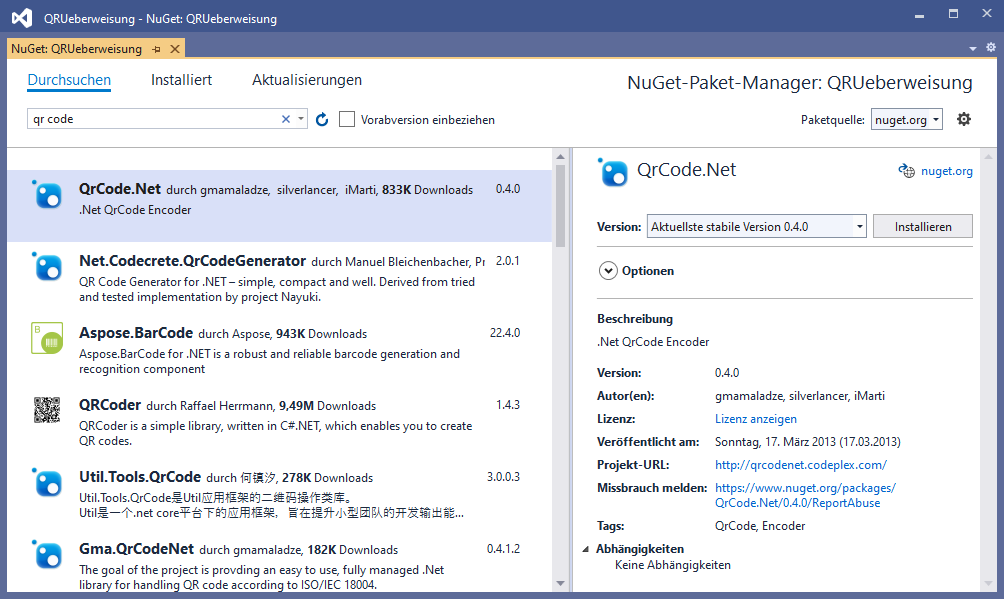Viewport: 1004px width, 599px height.
Task: Click the refresh icon next to search box
Action: [x=322, y=119]
